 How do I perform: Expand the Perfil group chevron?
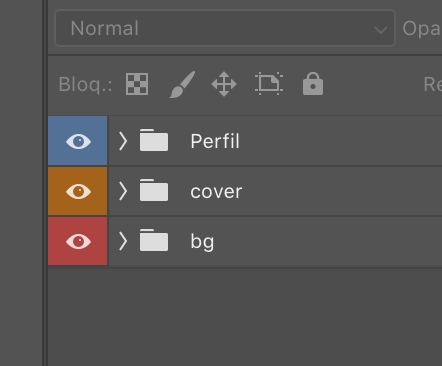click(123, 141)
